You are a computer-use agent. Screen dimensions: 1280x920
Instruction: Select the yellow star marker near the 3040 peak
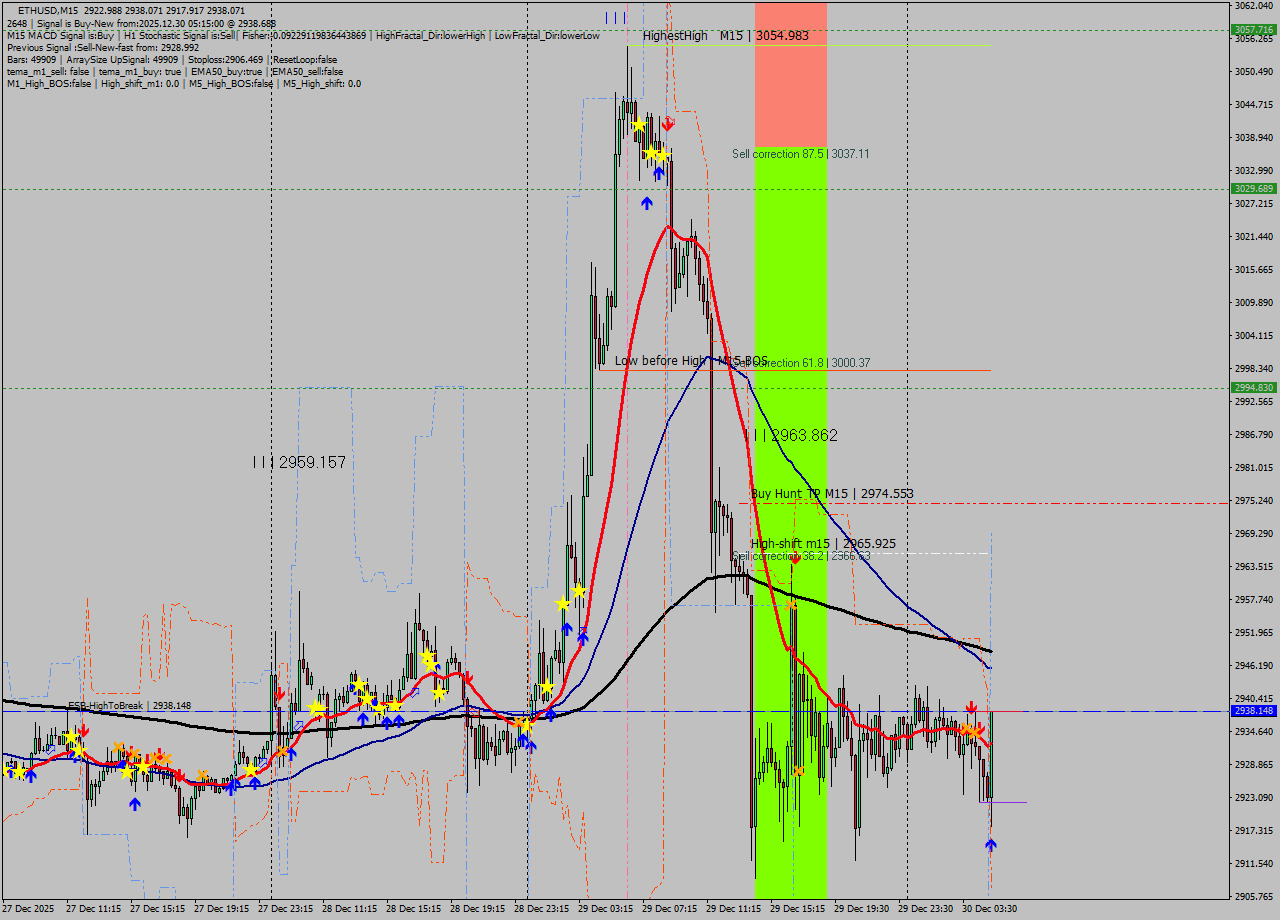(x=638, y=123)
